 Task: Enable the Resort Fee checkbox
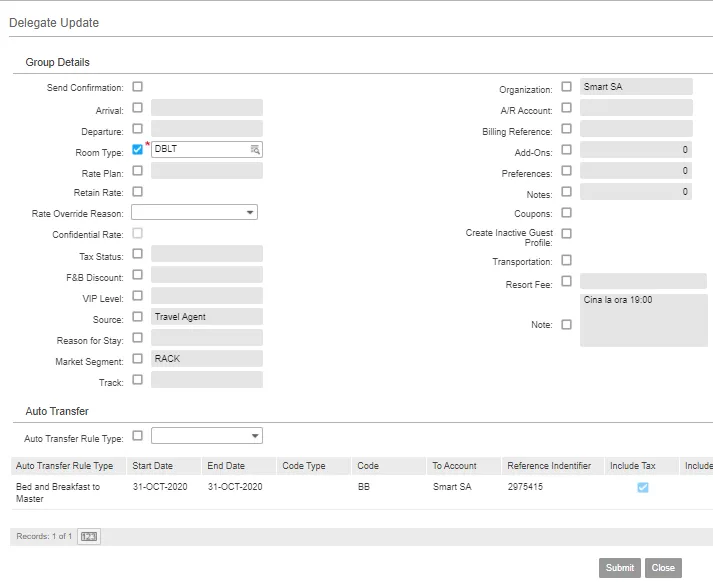[566, 281]
